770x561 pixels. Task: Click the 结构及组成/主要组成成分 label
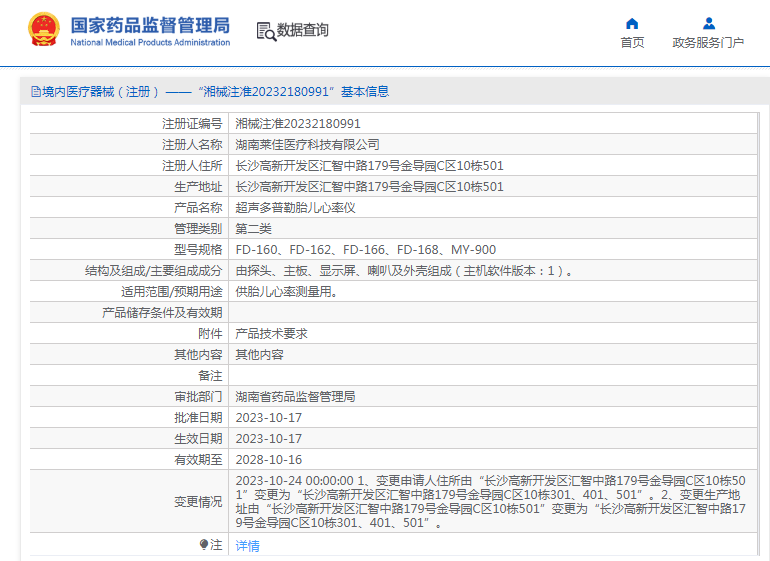pos(153,271)
